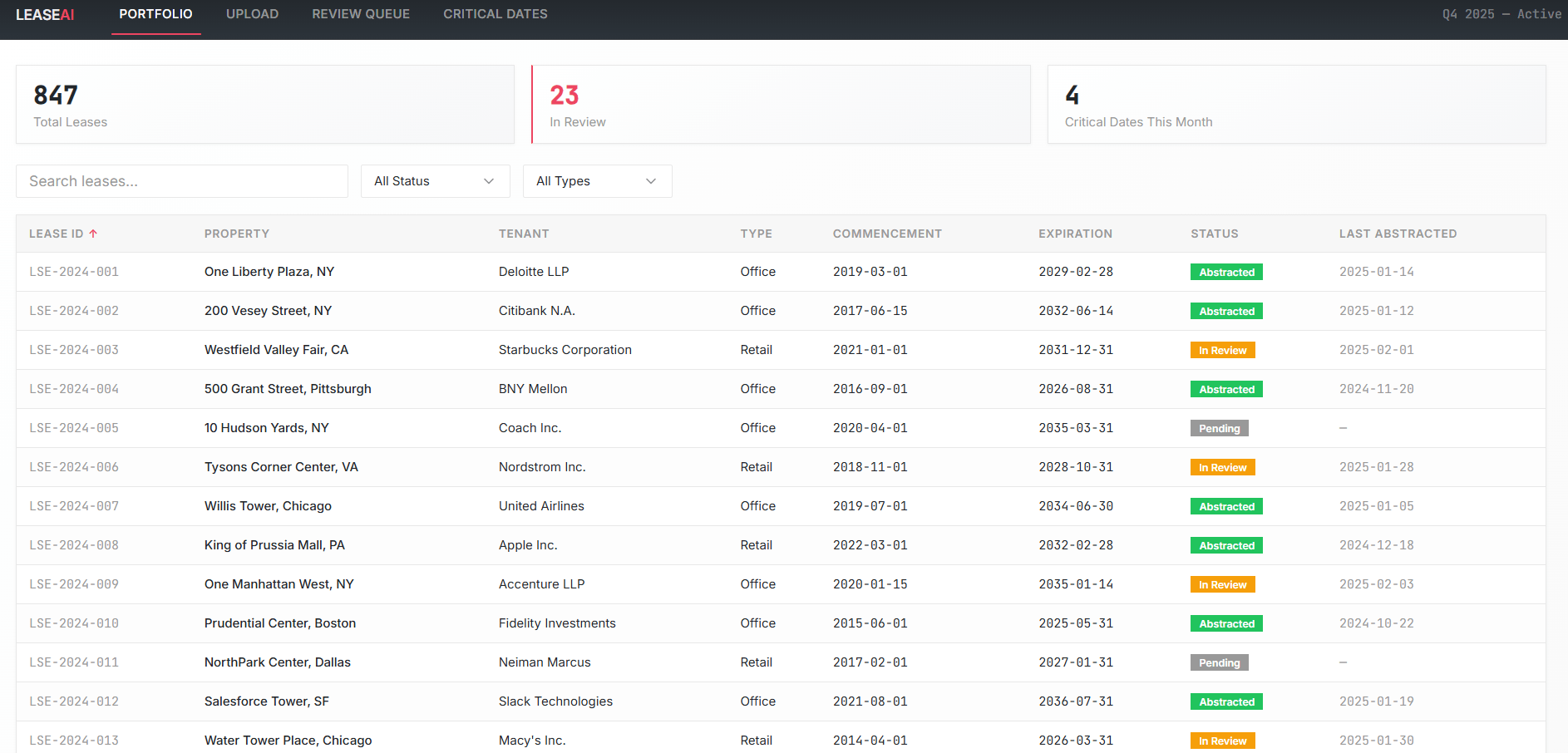This screenshot has height=753, width=1568.
Task: Go to the REVIEW QUEUE tab
Action: (x=361, y=14)
